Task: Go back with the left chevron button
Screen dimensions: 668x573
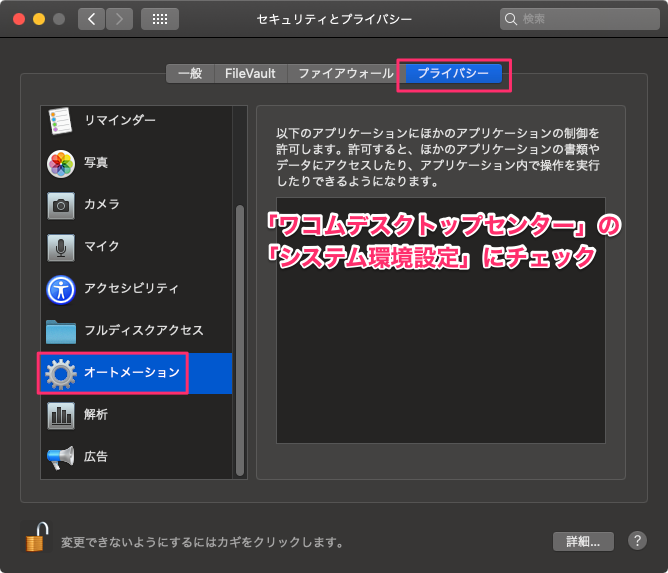Action: coord(91,19)
